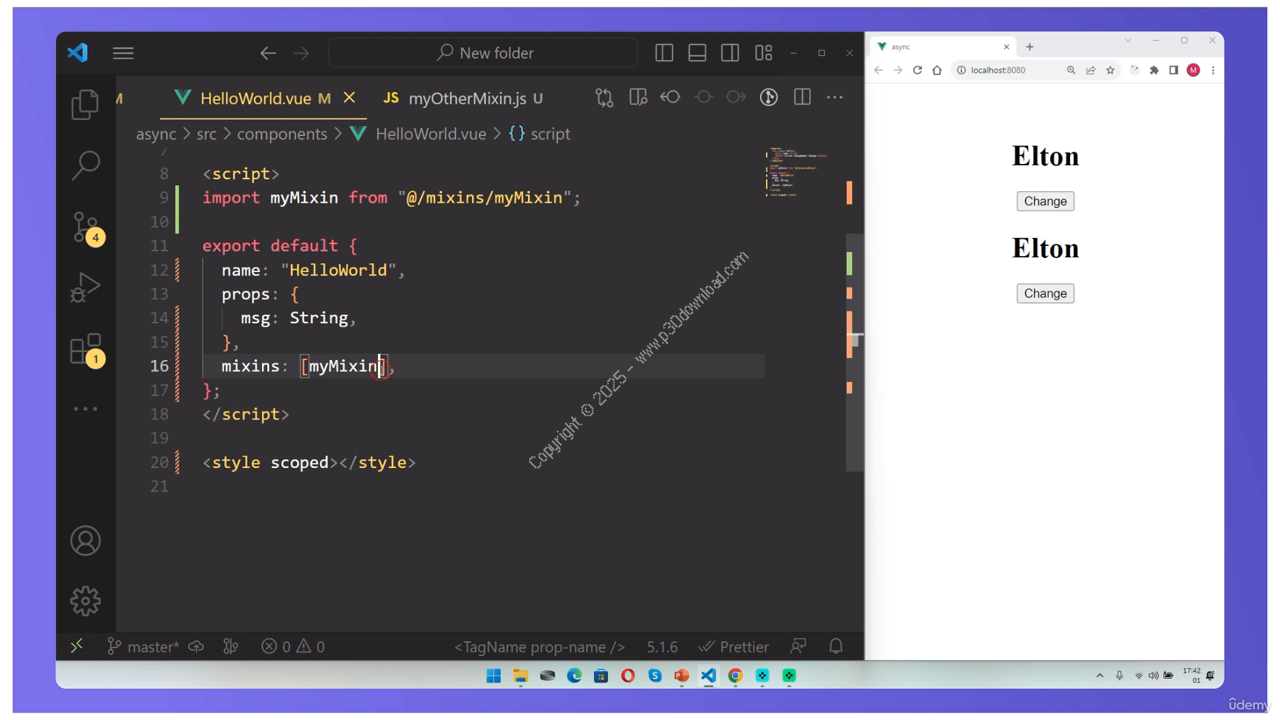This screenshot has height=720, width=1280.
Task: Open Source Control view with 4 changes
Action: (x=87, y=228)
